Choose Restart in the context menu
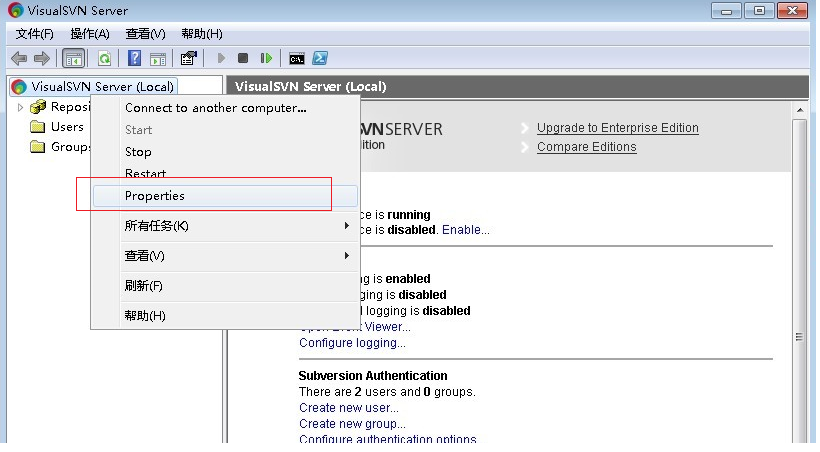Viewport: 820px width, 452px height. 225,173
